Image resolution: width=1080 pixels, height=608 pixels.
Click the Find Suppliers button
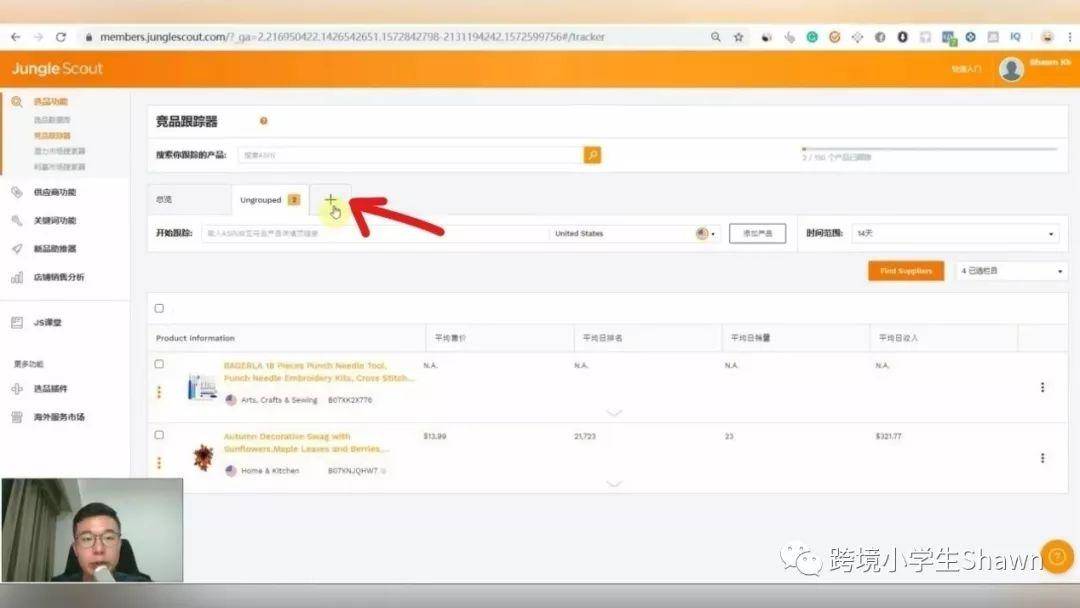(x=906, y=271)
